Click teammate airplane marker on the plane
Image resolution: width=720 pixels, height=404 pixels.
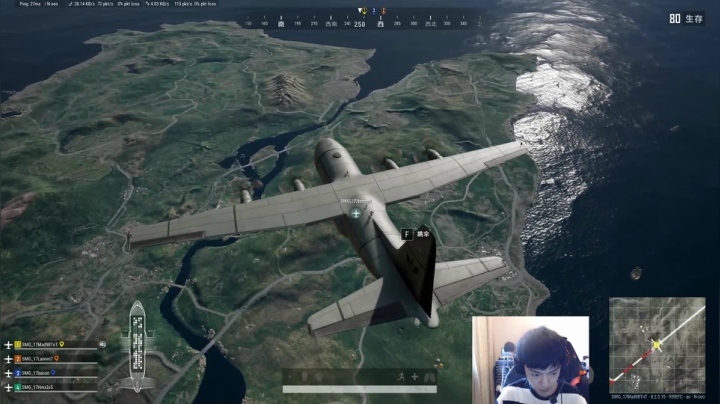click(x=356, y=213)
